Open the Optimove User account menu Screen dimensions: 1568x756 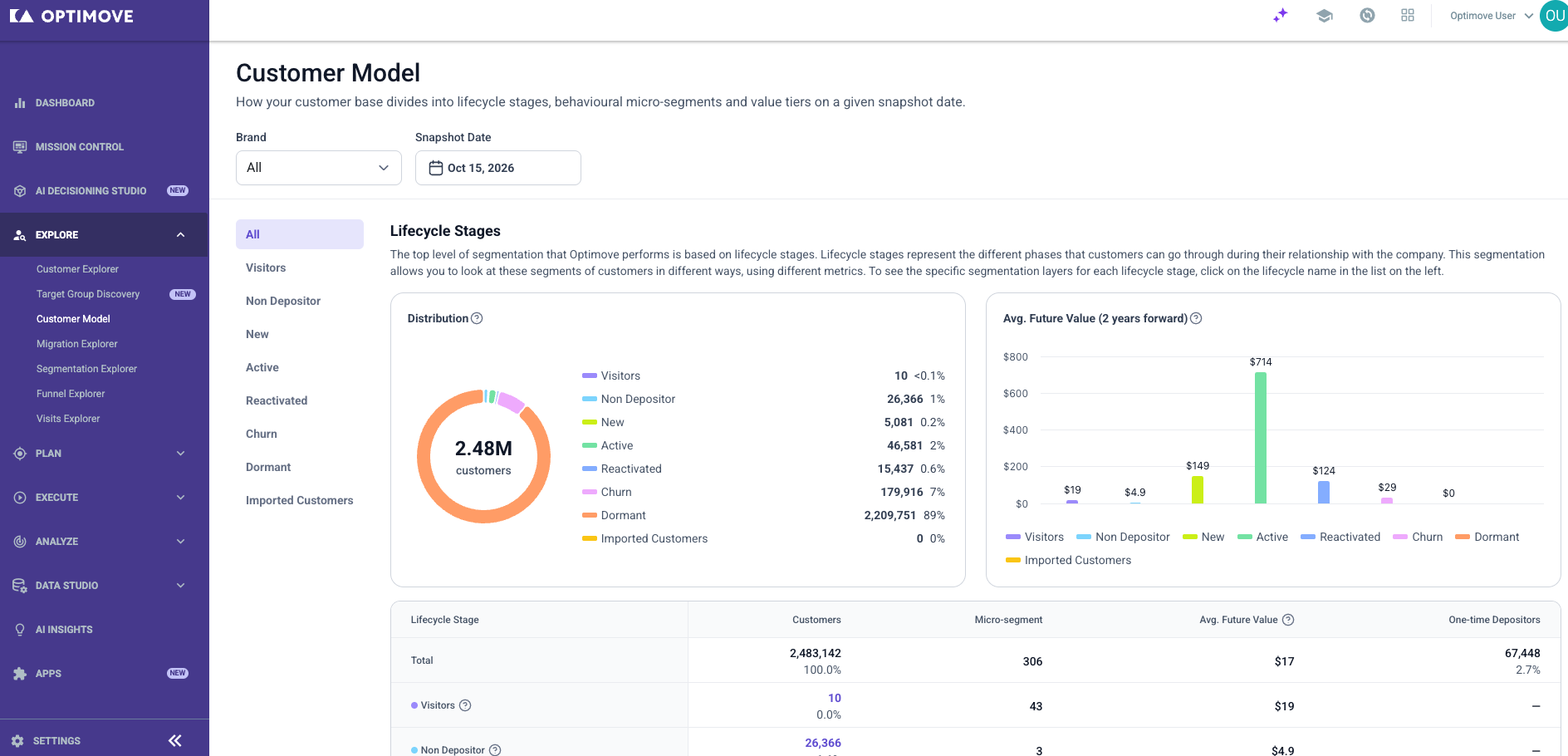click(1492, 16)
